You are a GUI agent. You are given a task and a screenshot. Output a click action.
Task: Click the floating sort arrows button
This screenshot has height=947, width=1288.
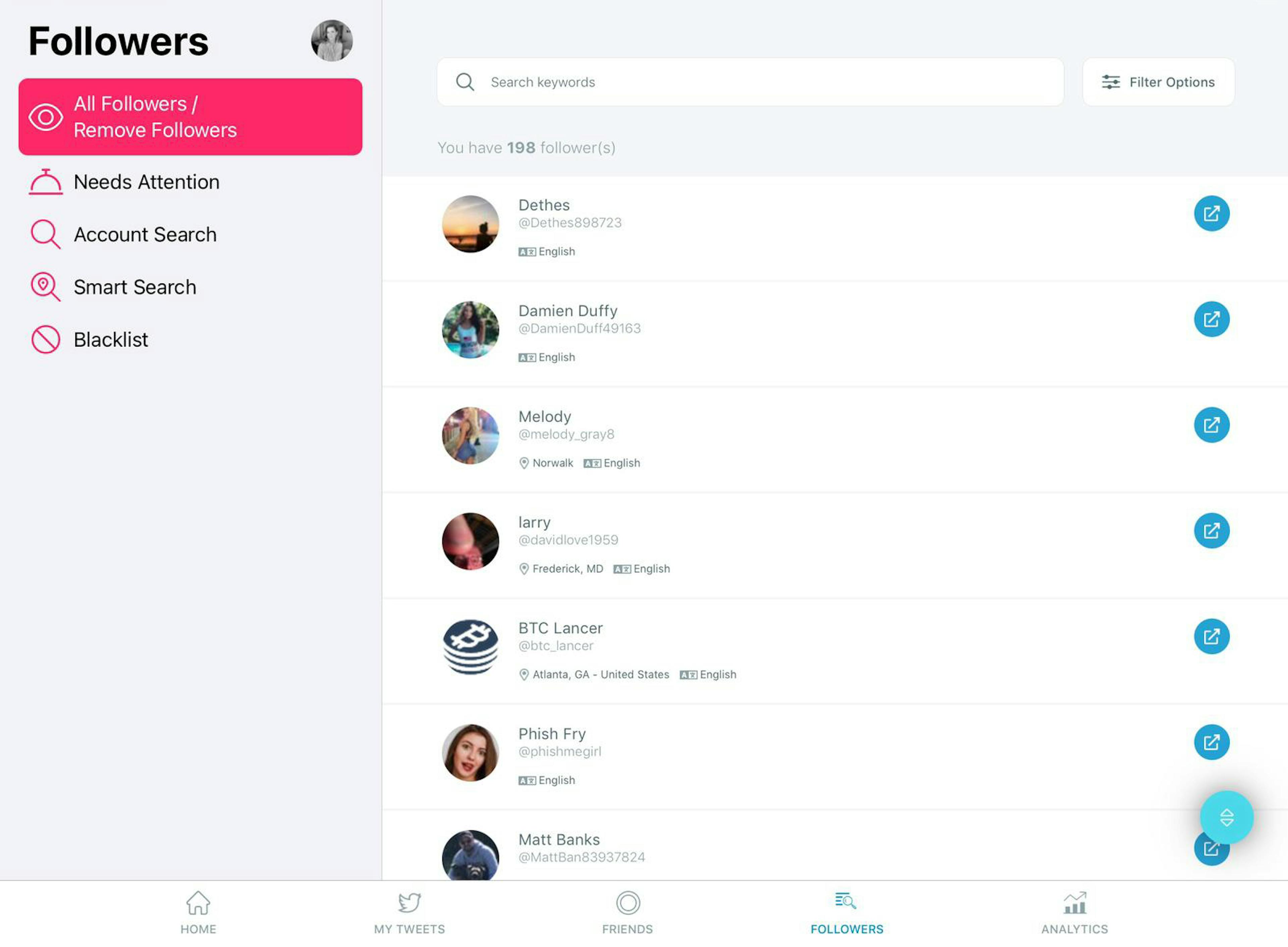coord(1226,817)
